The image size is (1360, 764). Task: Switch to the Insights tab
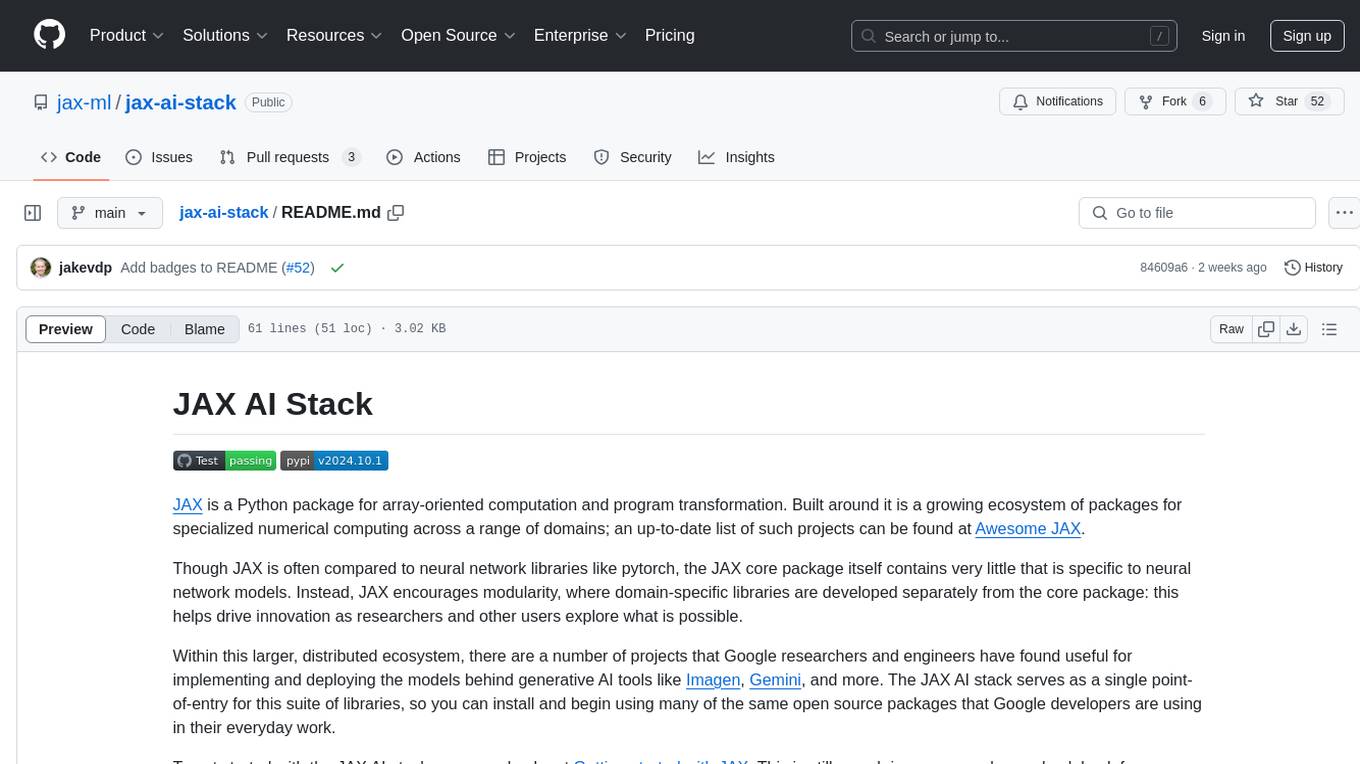(736, 157)
